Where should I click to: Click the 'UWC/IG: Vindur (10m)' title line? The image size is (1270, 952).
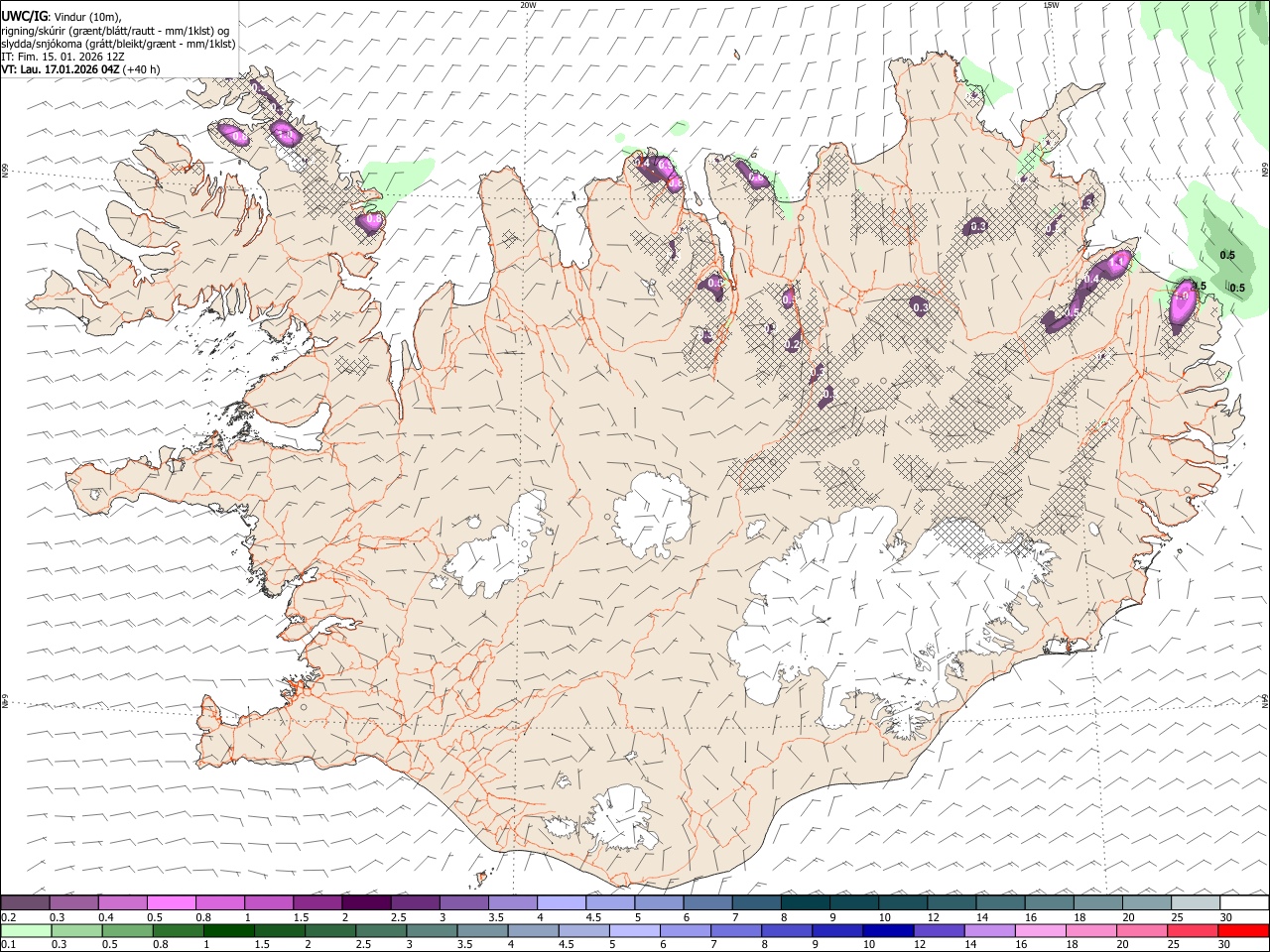coord(60,17)
